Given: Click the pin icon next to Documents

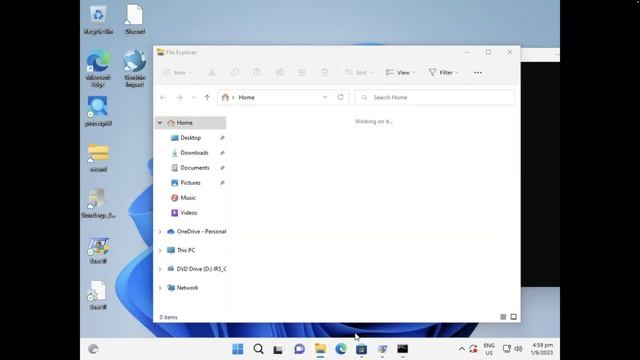Looking at the screenshot, I should [222, 168].
